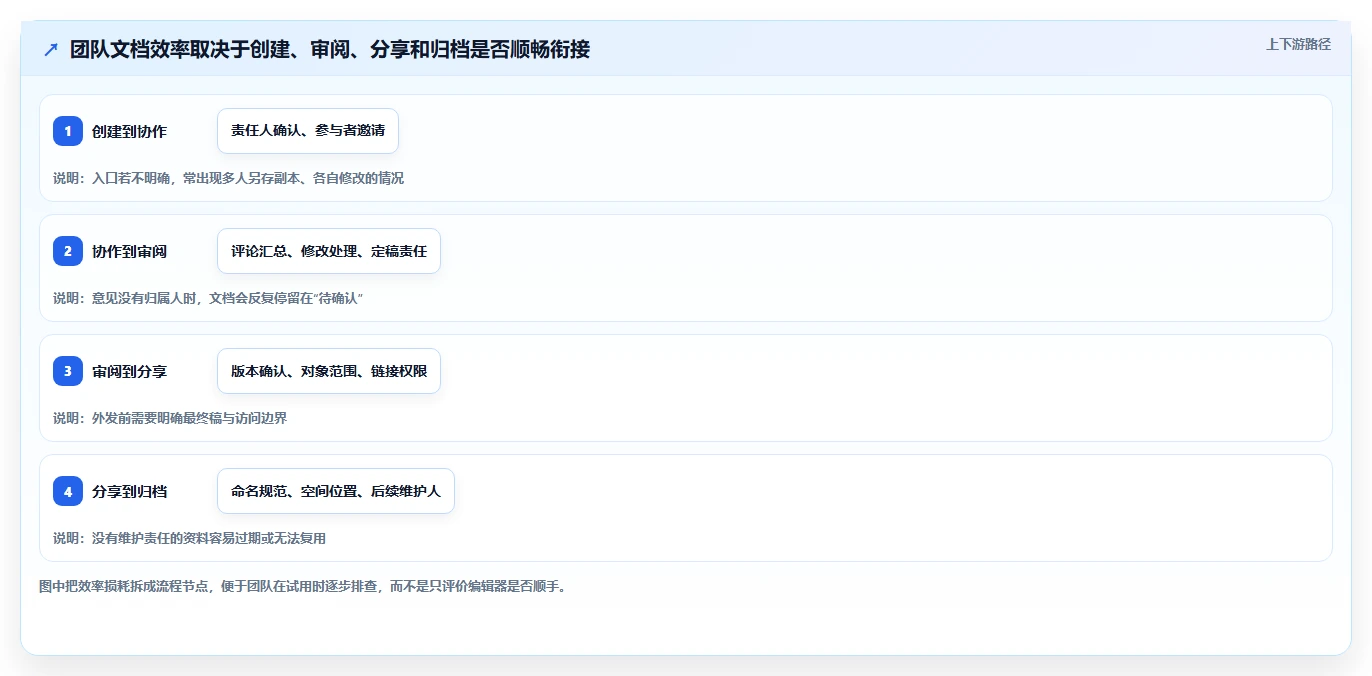Viewport: 1372px width, 676px height.
Task: Click the number 3 step badge
Action: tap(68, 371)
